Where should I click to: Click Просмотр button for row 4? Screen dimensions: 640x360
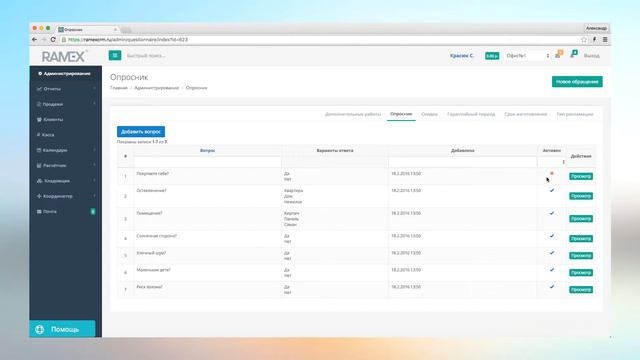(581, 239)
